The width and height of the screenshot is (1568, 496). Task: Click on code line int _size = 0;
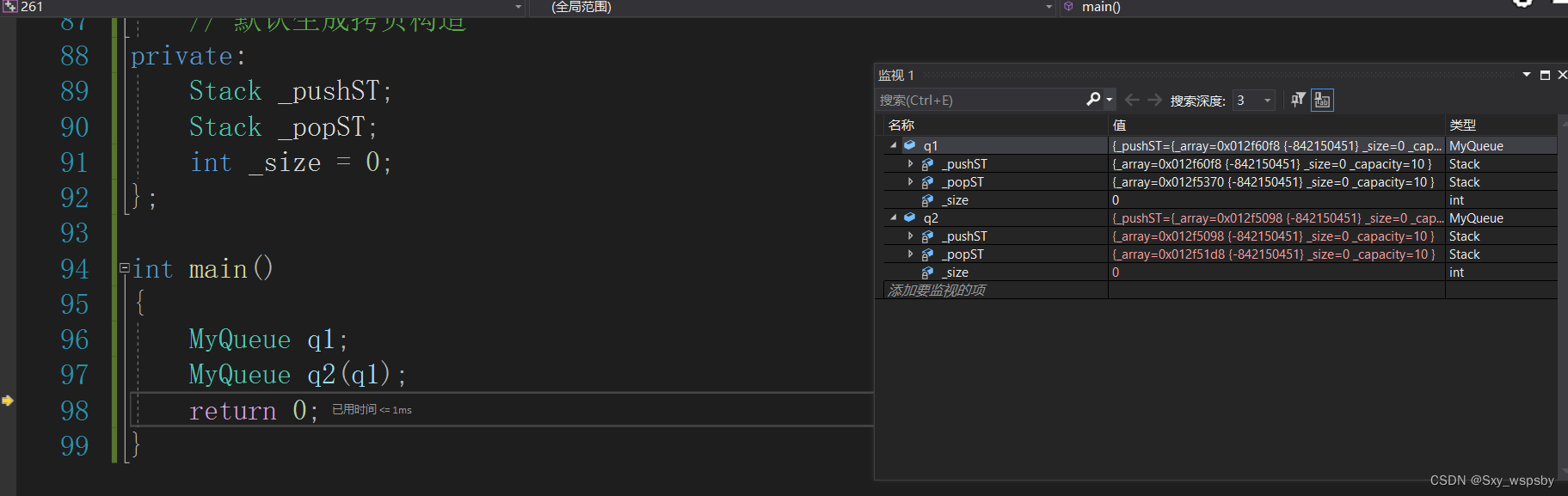[291, 162]
